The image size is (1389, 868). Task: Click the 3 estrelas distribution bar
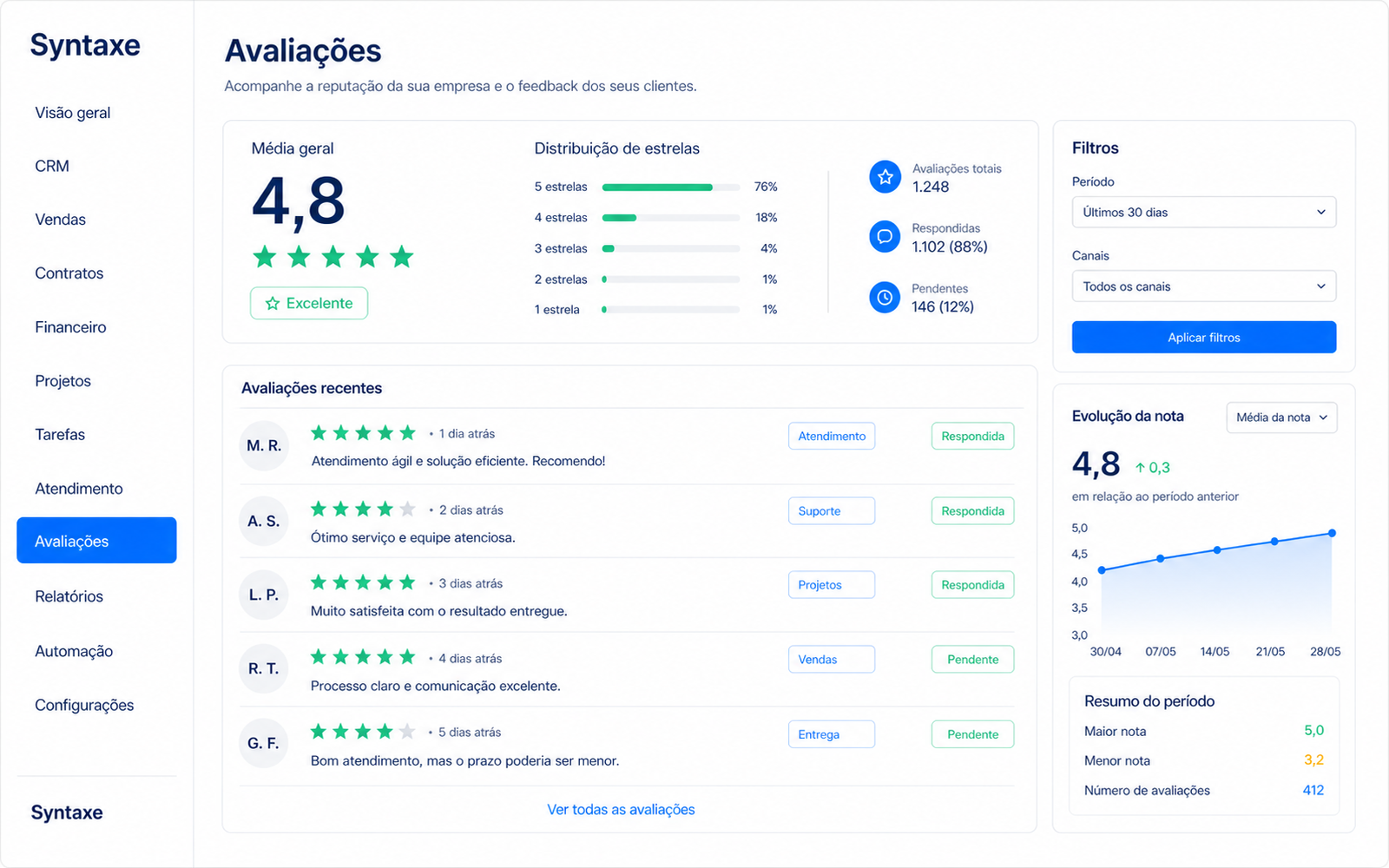pos(671,248)
